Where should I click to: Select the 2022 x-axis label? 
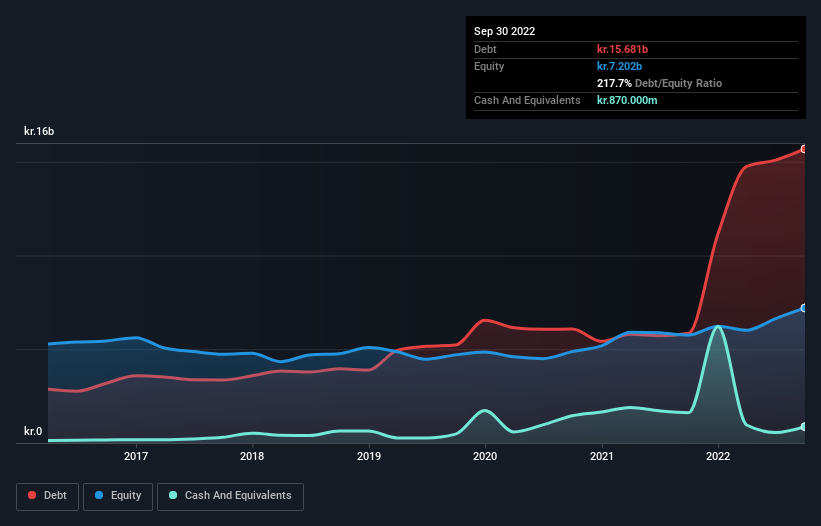click(x=718, y=456)
